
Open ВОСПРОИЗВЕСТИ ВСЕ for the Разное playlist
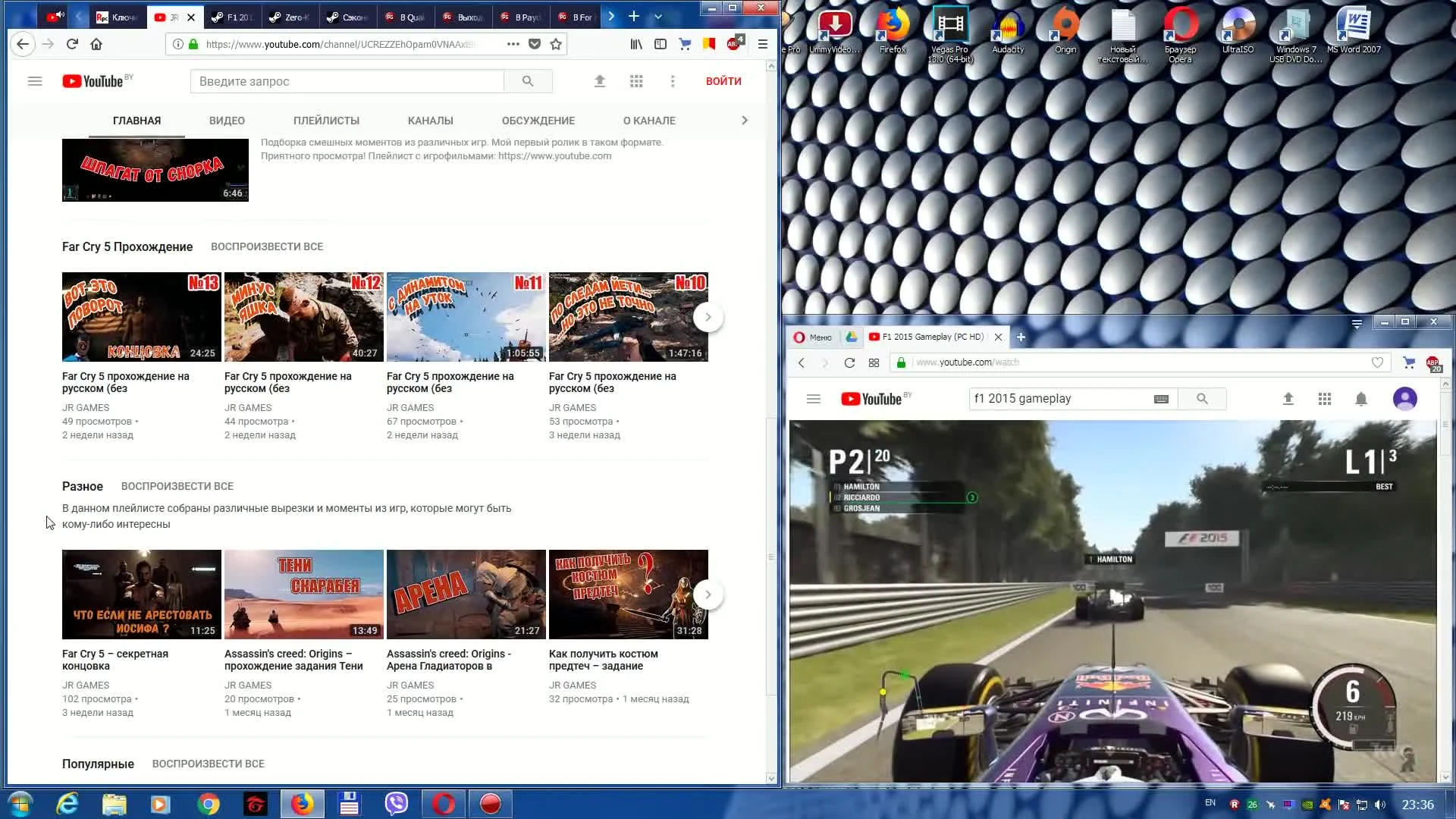coord(178,486)
